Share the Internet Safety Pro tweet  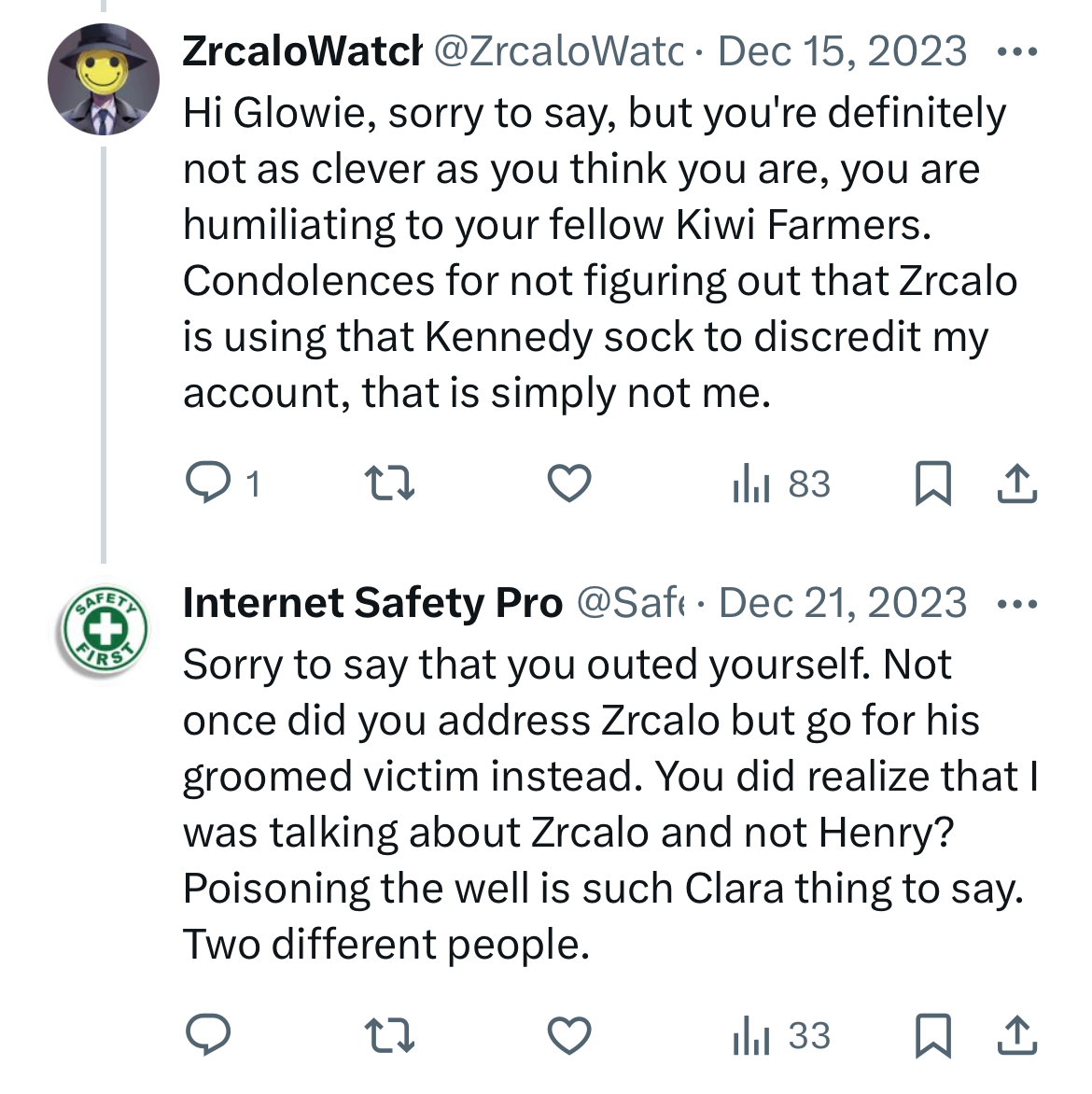click(1016, 1035)
